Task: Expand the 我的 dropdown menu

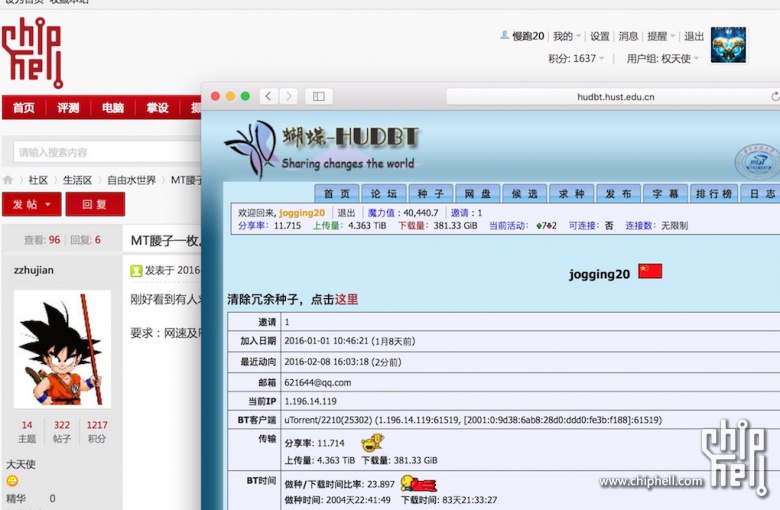Action: pyautogui.click(x=567, y=36)
